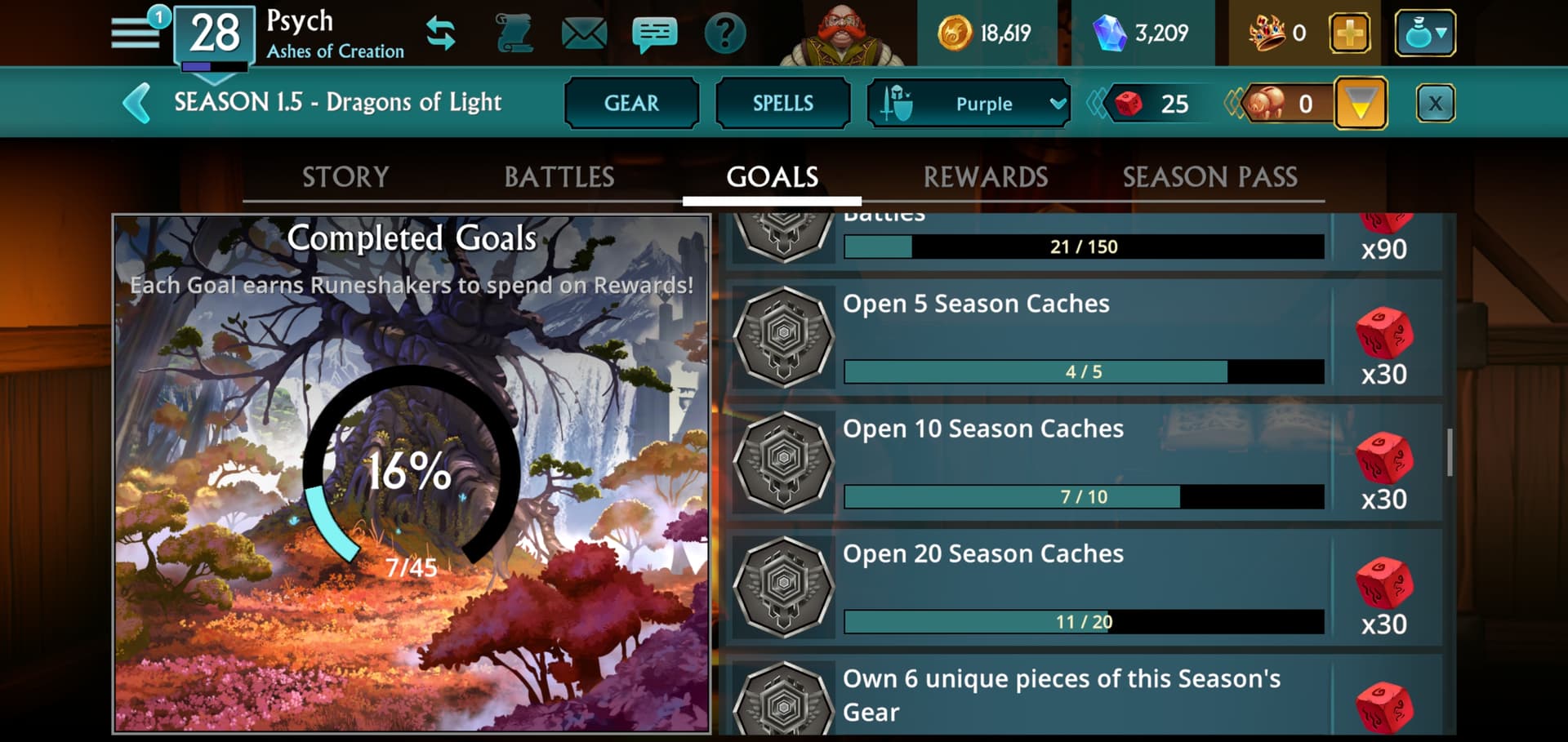Screen dimensions: 1568x742
Task: Open the question mark help
Action: [724, 33]
